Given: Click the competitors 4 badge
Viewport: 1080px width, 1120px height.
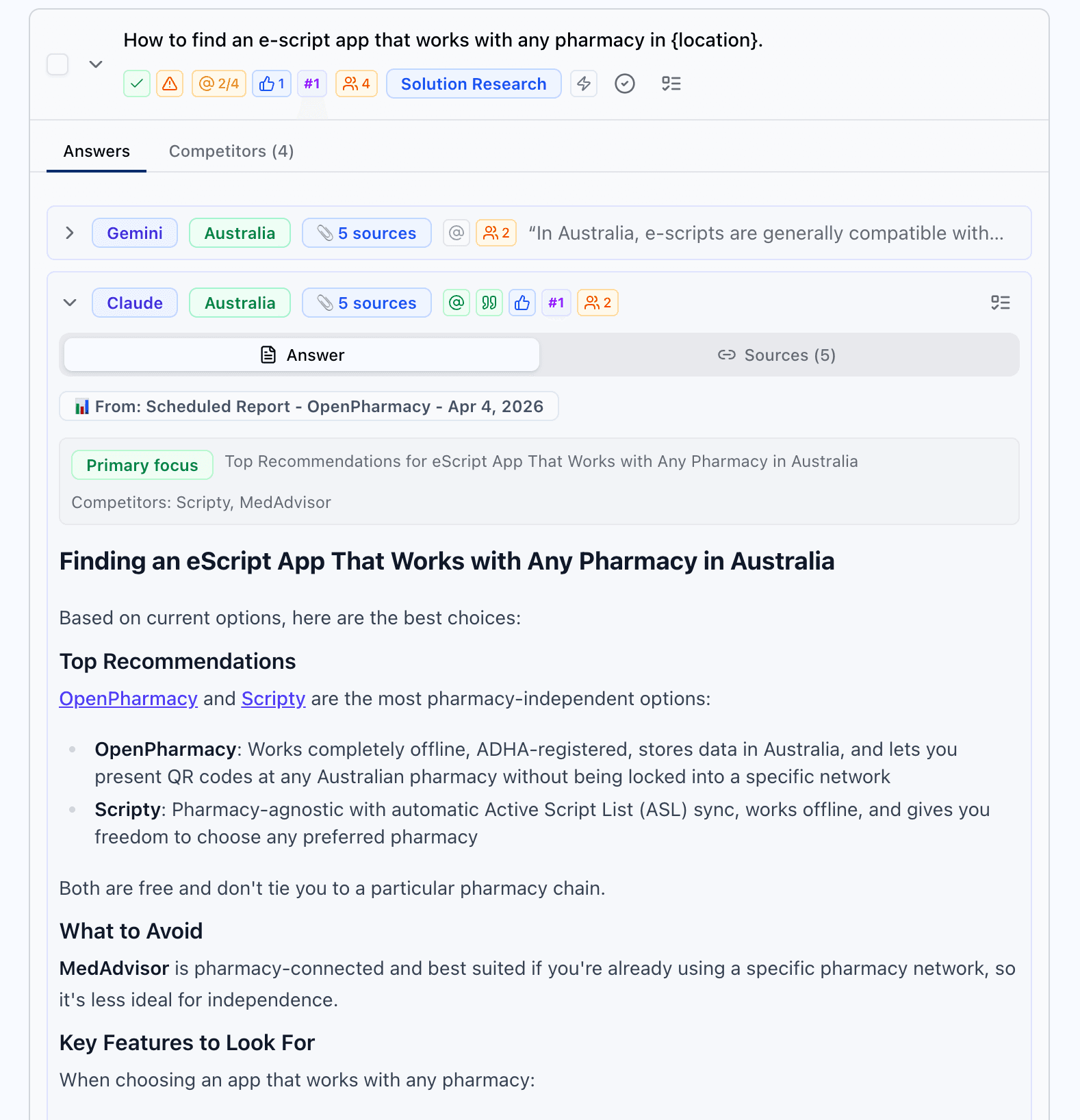Looking at the screenshot, I should [356, 84].
